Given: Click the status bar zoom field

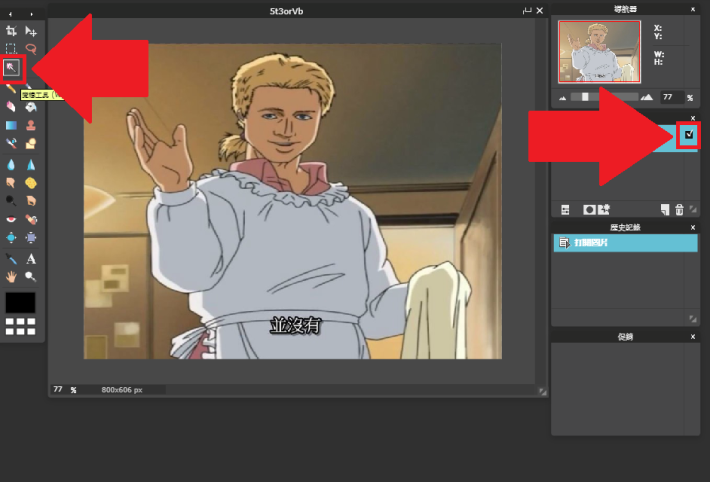Looking at the screenshot, I should pyautogui.click(x=58, y=389).
